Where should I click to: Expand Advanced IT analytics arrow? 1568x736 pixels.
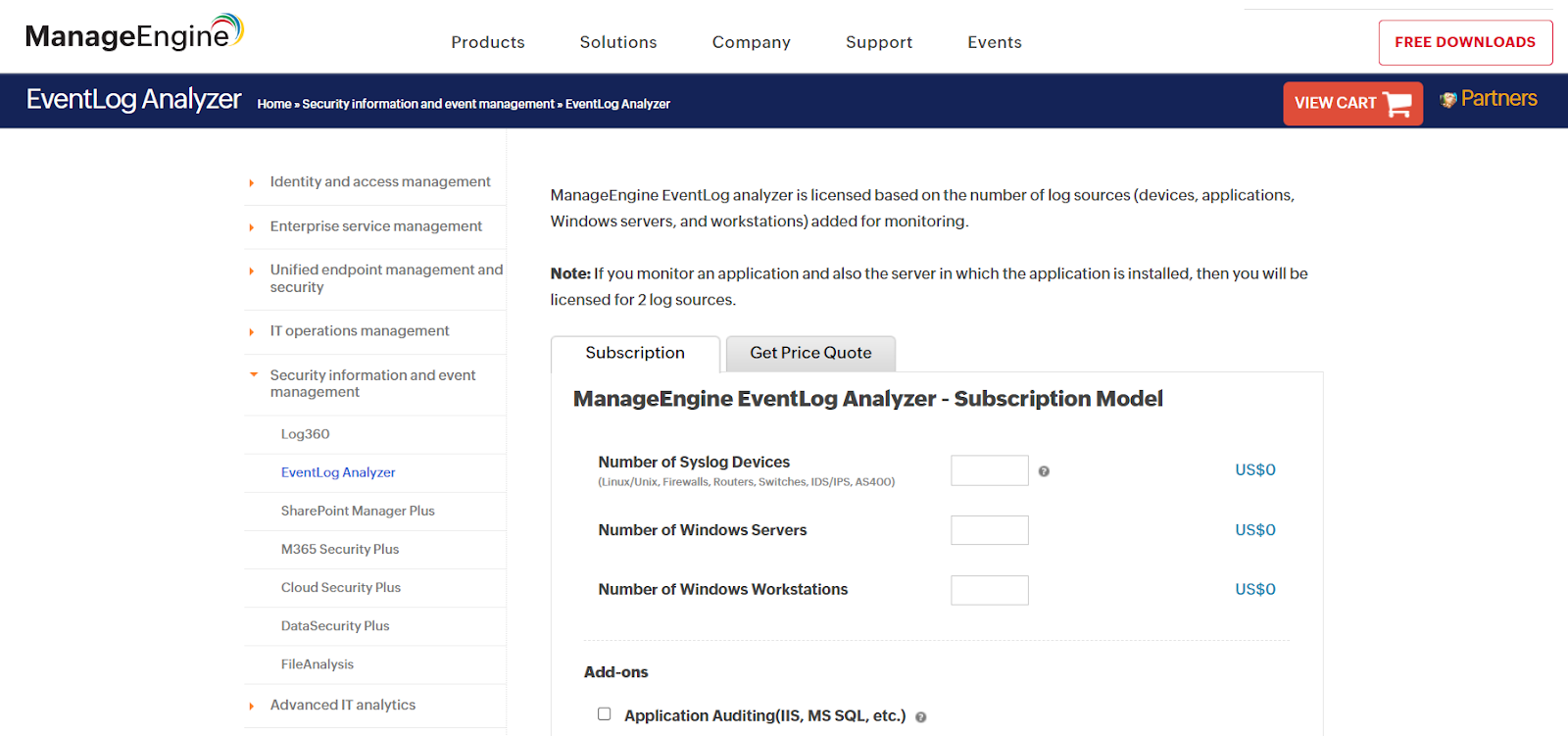[x=252, y=706]
